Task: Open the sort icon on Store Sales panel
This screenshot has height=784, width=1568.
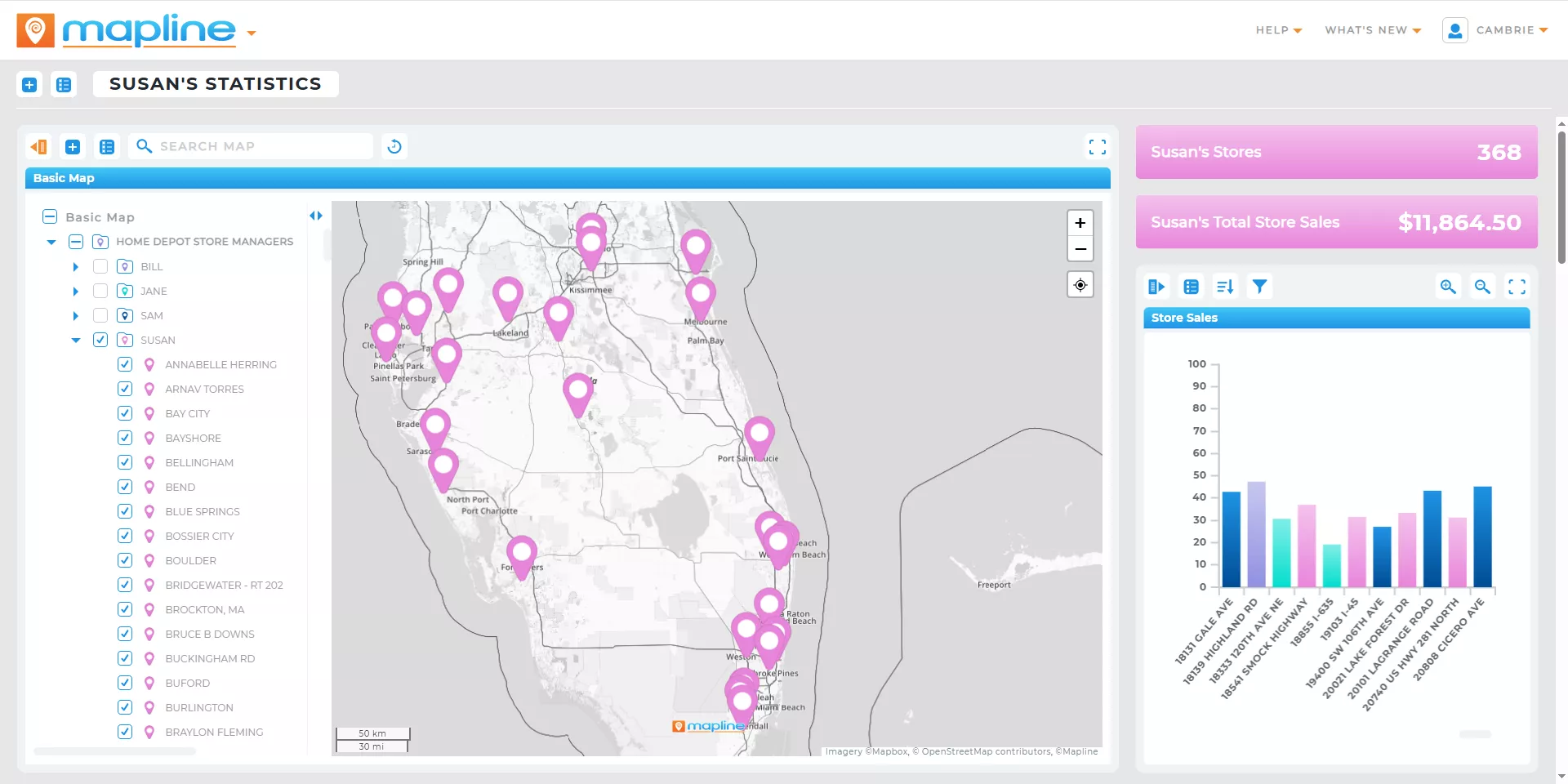Action: click(1225, 287)
